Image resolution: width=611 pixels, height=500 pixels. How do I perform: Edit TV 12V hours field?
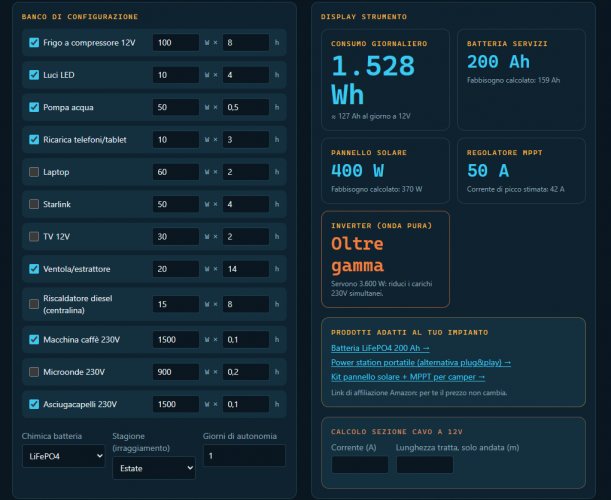245,237
